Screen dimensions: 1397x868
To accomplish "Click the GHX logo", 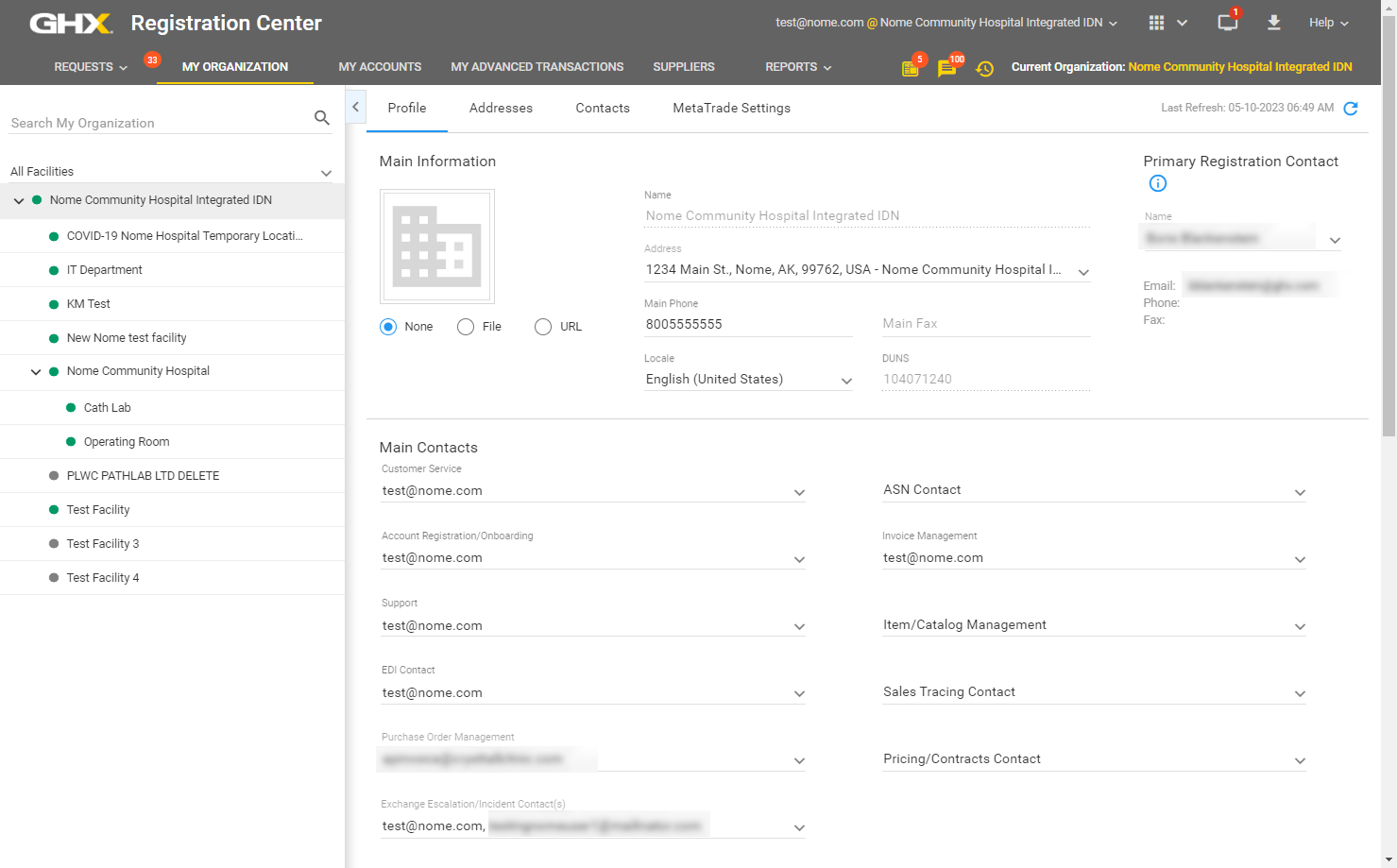I will coord(71,24).
